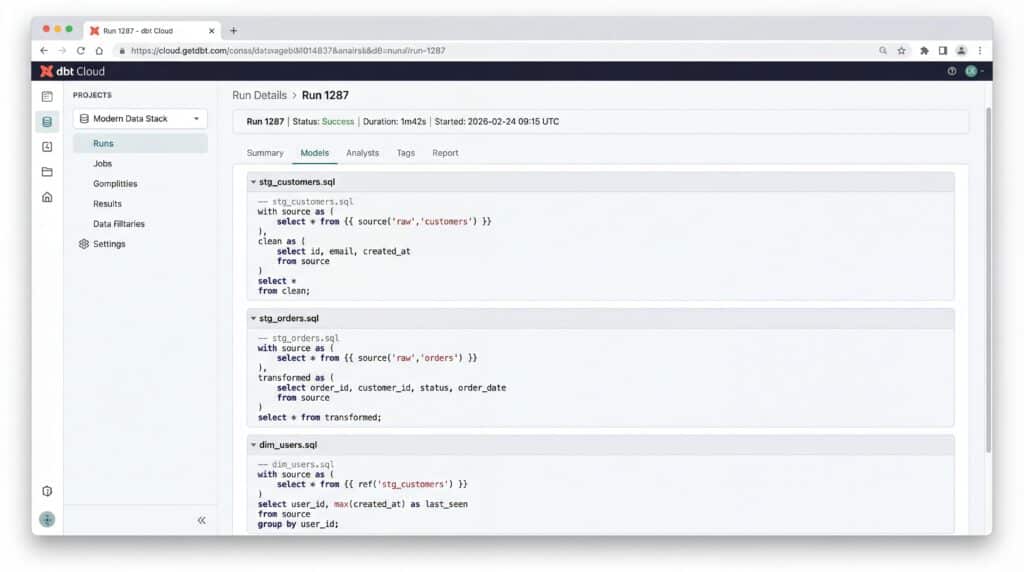
Task: Collapse the stg_orders.sql section
Action: 253,319
